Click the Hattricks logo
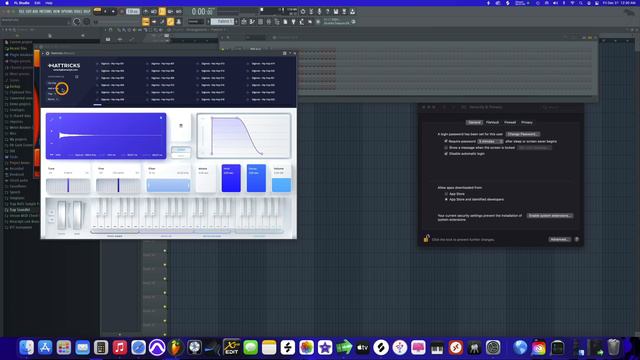640x360 pixels. tap(64, 66)
